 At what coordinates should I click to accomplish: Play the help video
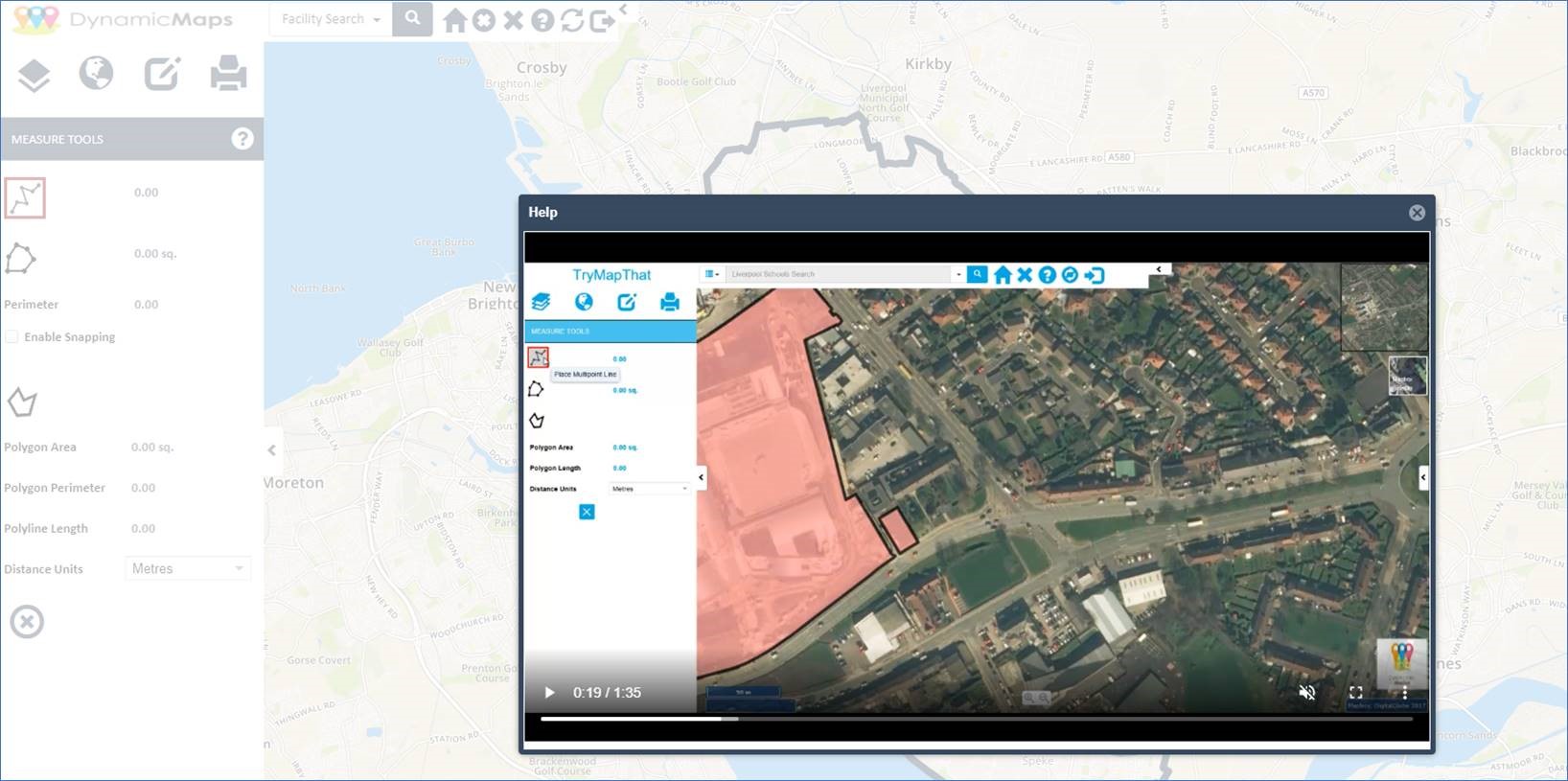click(x=549, y=692)
